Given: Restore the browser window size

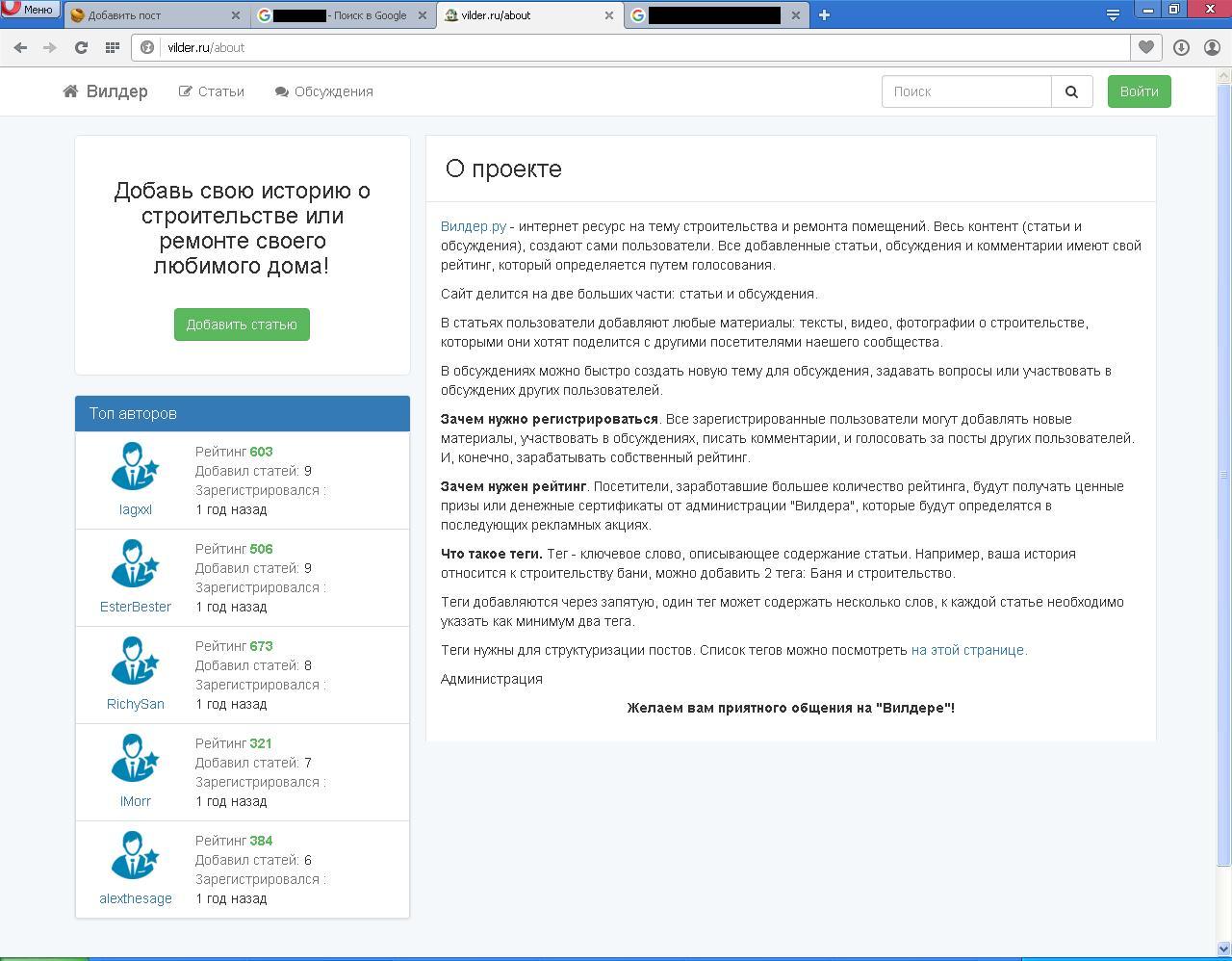Looking at the screenshot, I should [1174, 9].
